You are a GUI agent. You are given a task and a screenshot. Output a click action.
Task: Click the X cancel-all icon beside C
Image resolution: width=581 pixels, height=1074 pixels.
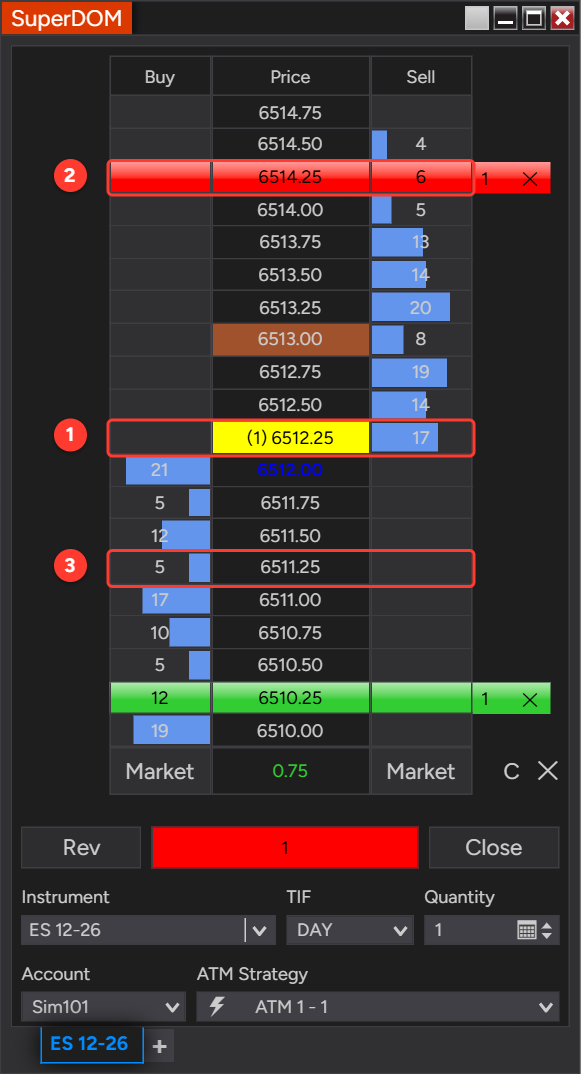pyautogui.click(x=547, y=771)
